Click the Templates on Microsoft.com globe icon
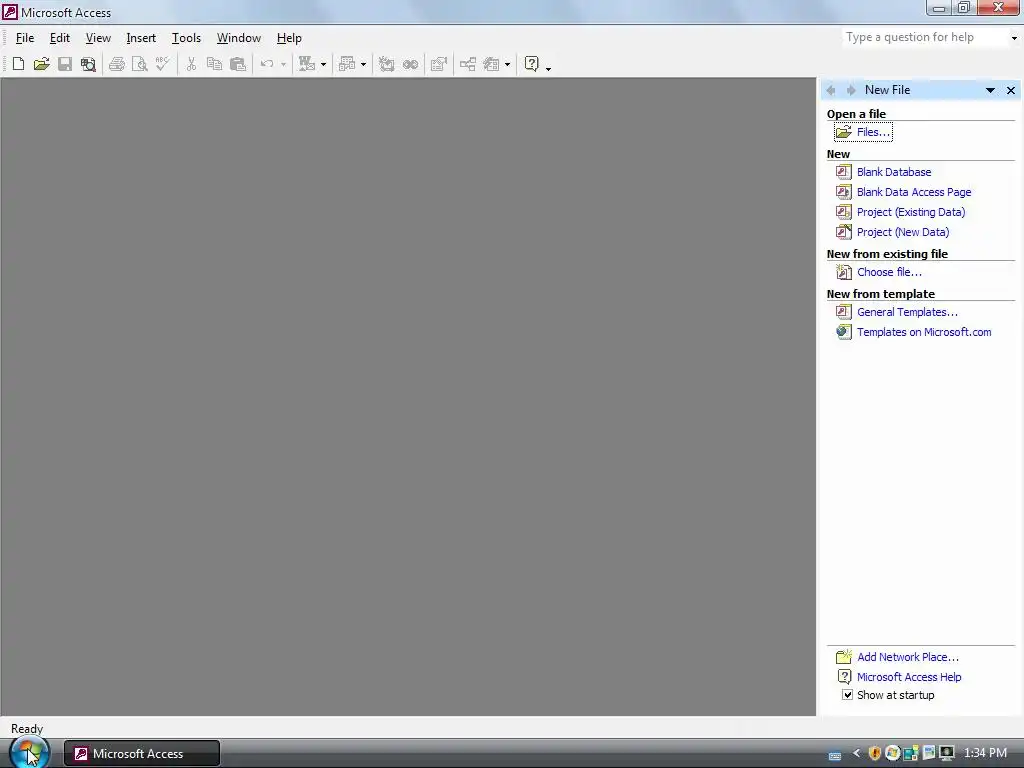This screenshot has height=768, width=1024. click(843, 332)
